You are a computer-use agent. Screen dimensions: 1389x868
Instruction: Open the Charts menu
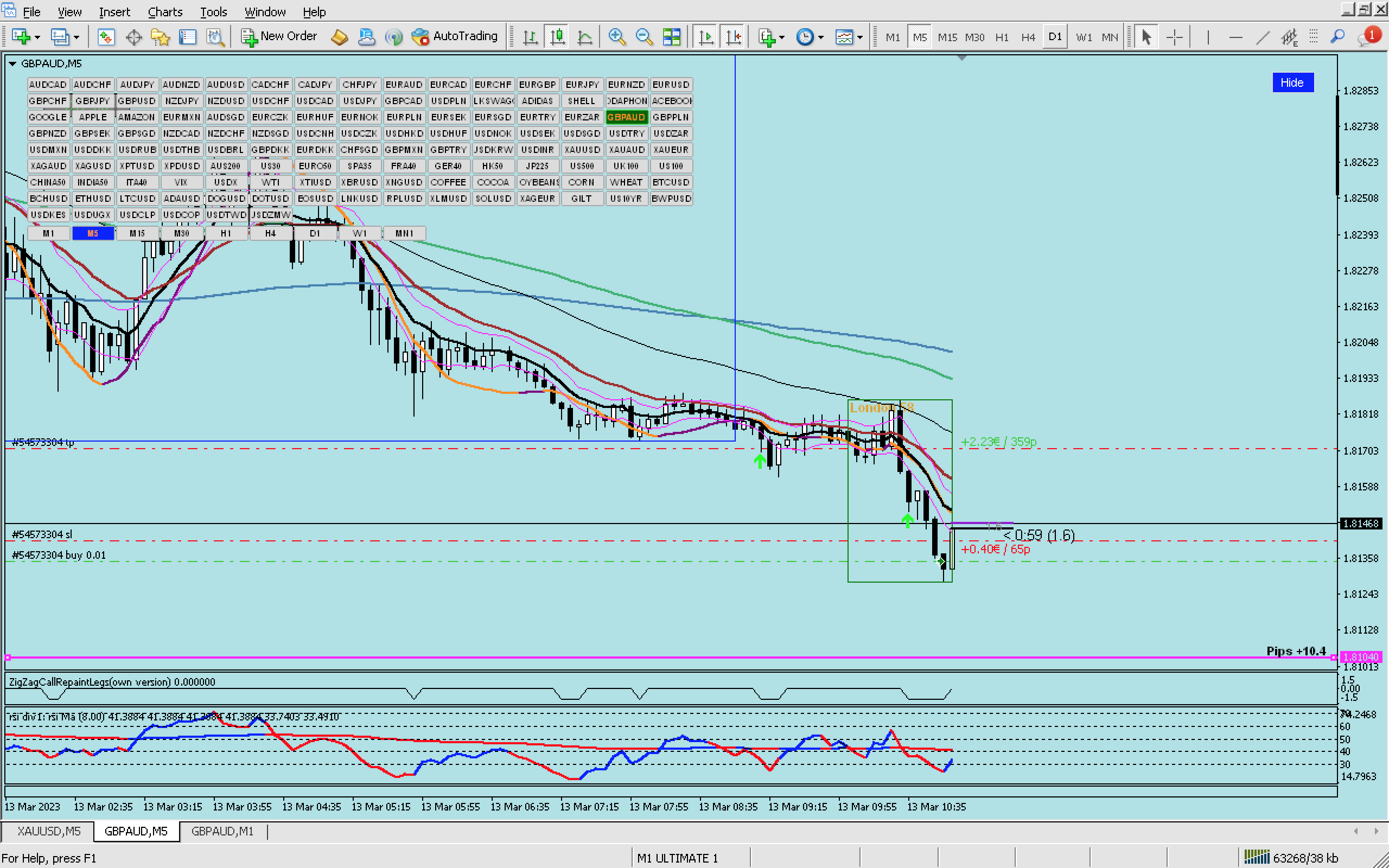point(165,11)
